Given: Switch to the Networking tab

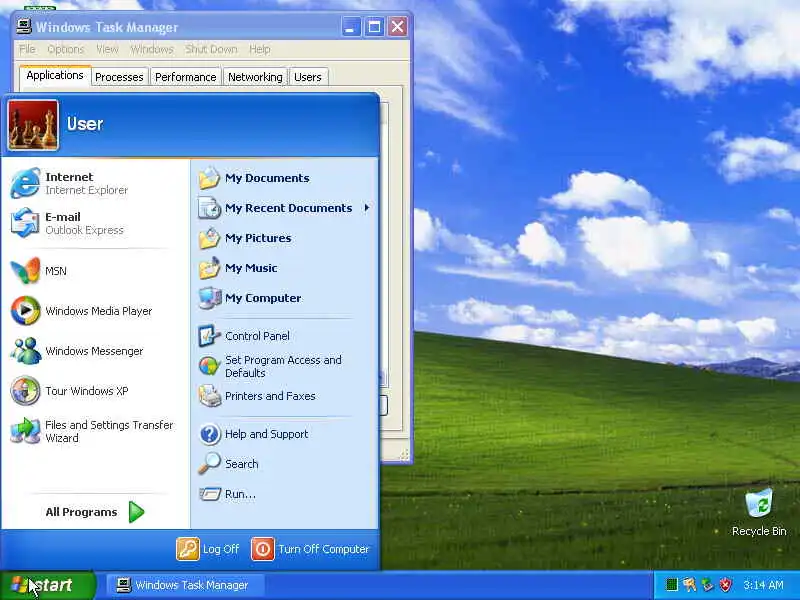Looking at the screenshot, I should [255, 77].
